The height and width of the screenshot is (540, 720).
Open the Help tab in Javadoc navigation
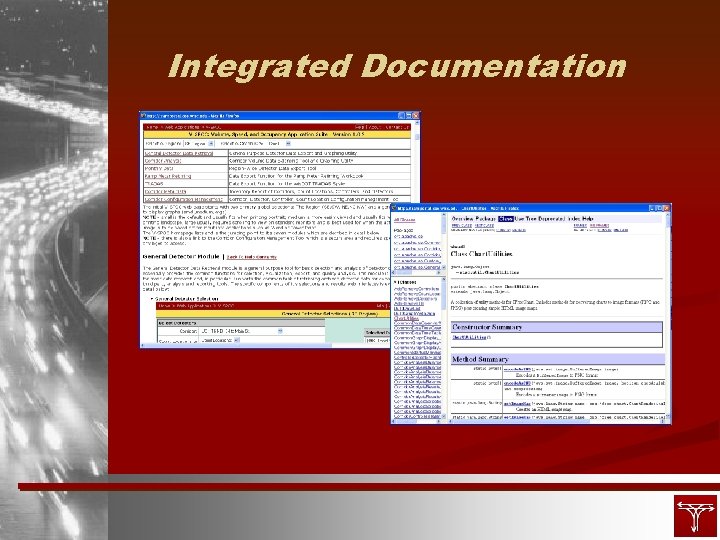(x=588, y=219)
